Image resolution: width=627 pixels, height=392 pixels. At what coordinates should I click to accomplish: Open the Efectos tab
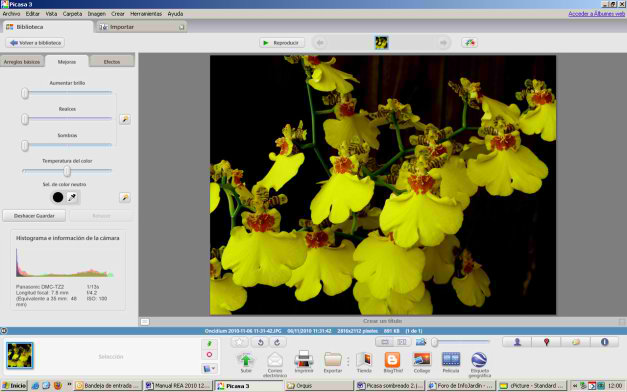[112, 62]
